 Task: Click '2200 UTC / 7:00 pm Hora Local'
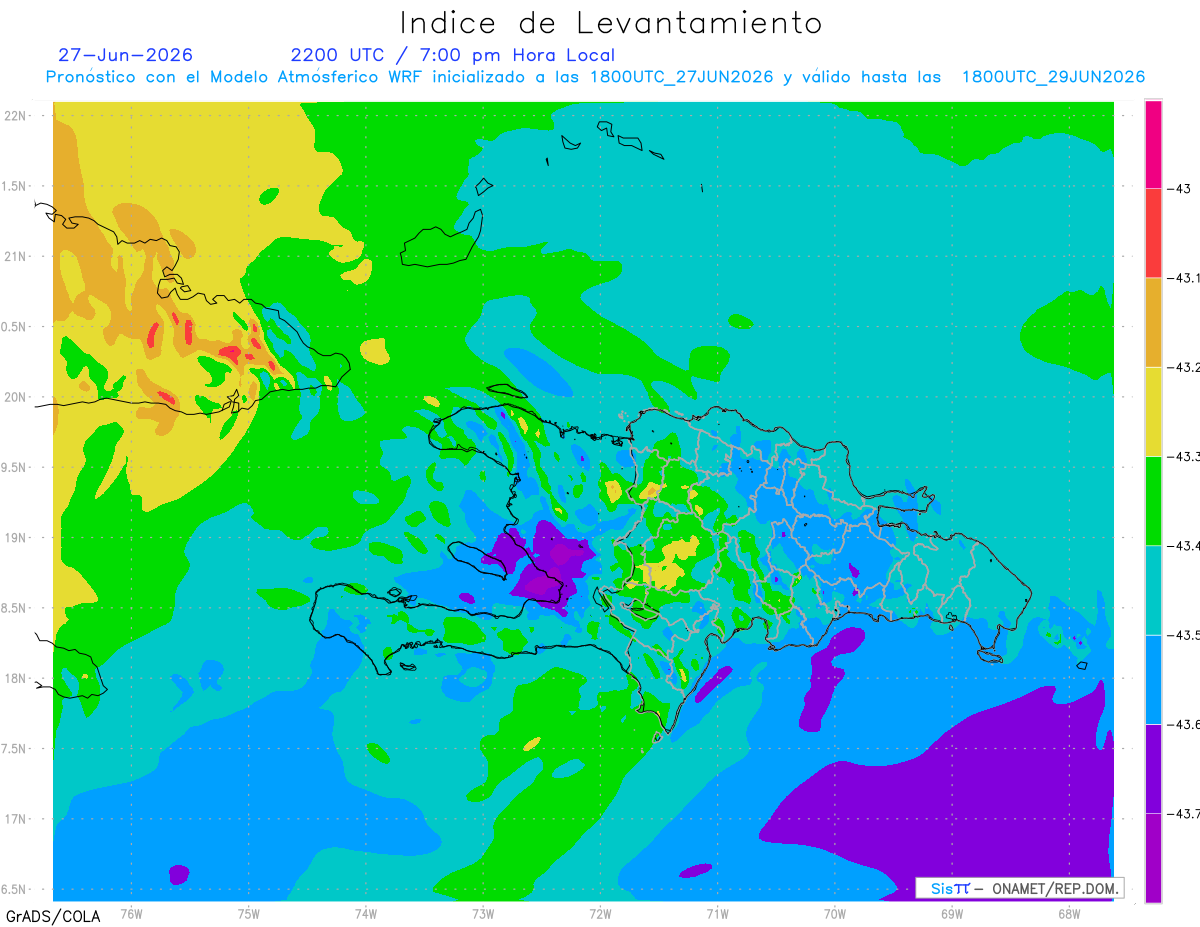(453, 55)
